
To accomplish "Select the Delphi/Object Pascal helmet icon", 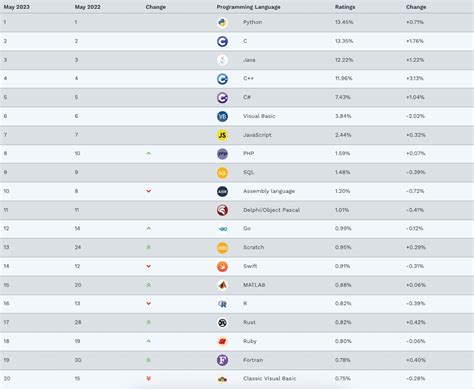I will coord(222,210).
